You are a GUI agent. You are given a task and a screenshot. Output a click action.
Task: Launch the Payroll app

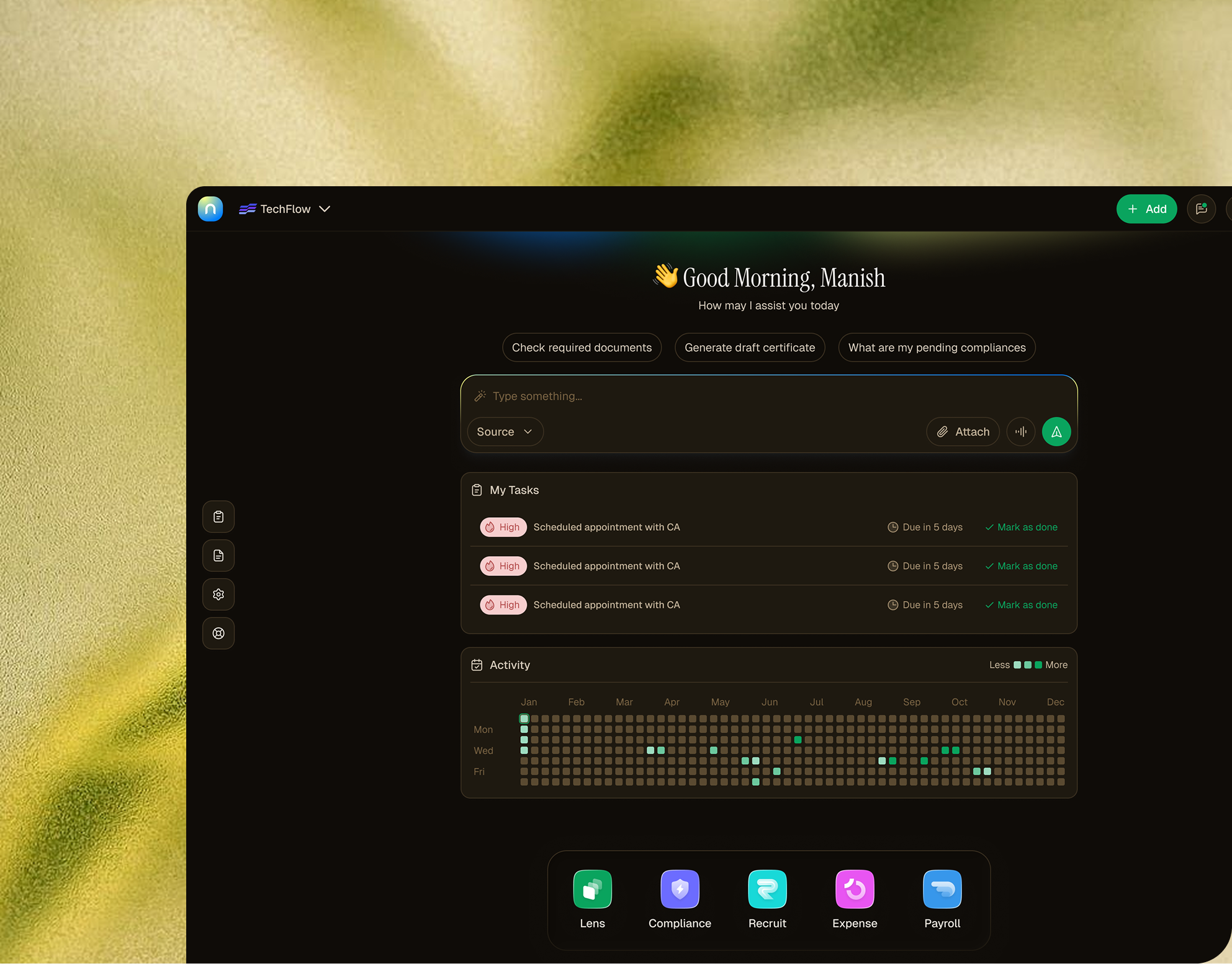(942, 890)
